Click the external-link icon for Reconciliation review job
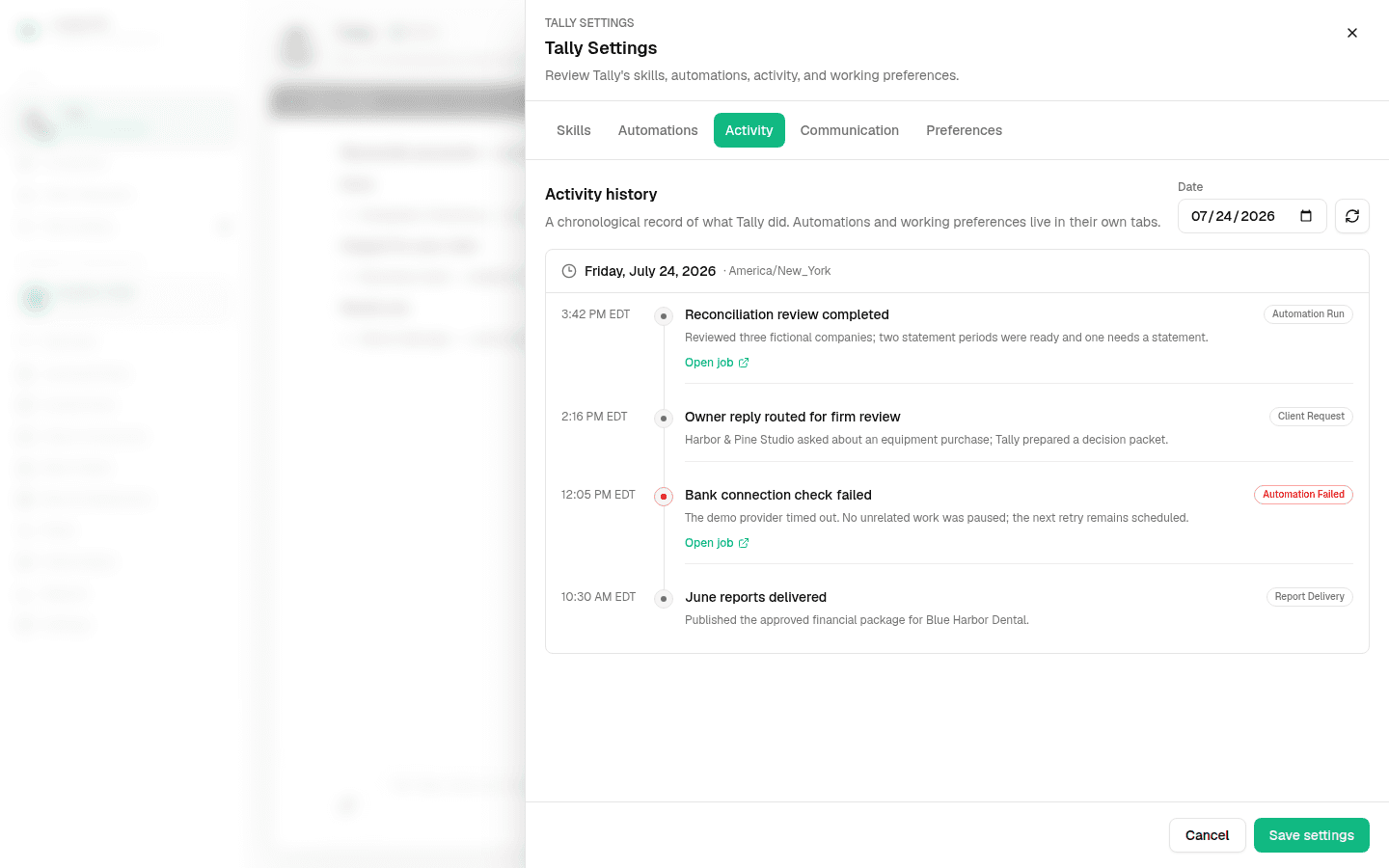This screenshot has height=868, width=1389. pyautogui.click(x=744, y=363)
